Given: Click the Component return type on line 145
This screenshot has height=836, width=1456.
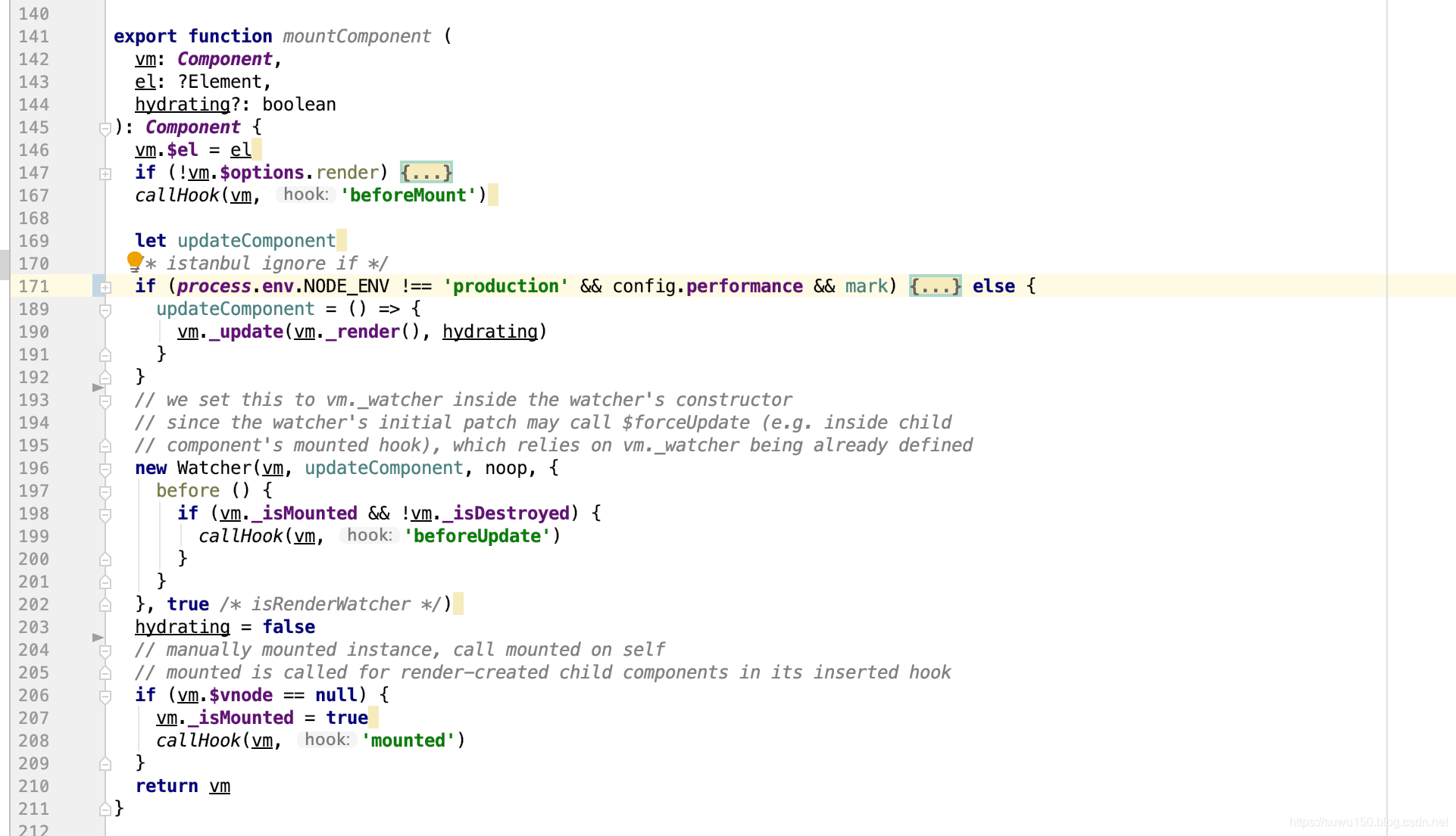Looking at the screenshot, I should point(192,127).
